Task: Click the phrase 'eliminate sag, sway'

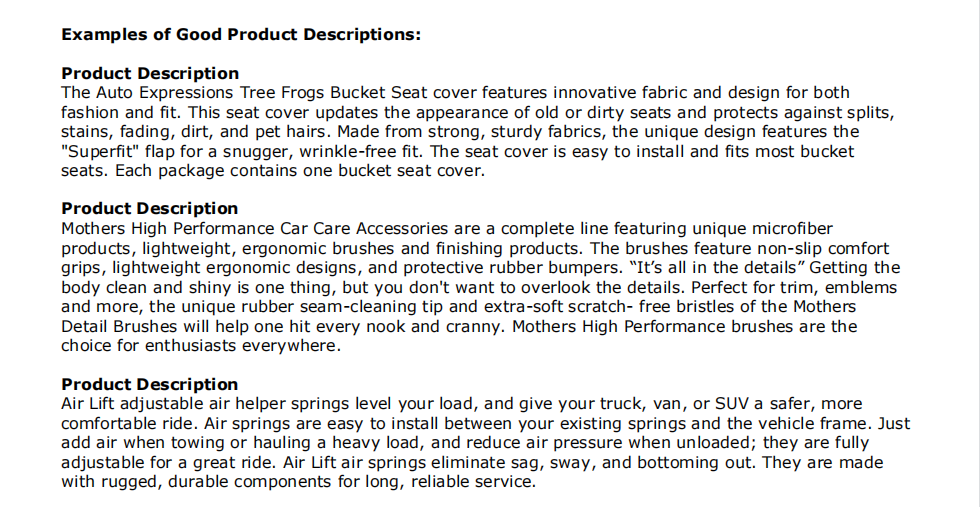Action: (483, 463)
